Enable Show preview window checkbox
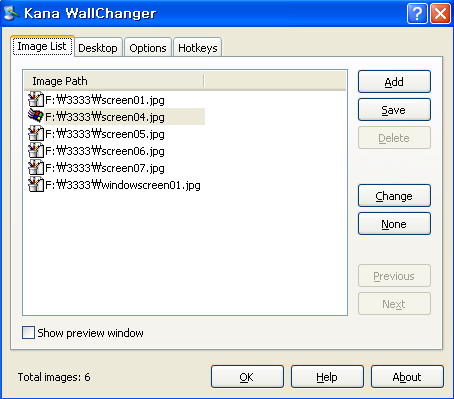This screenshot has height=399, width=454. [x=28, y=332]
